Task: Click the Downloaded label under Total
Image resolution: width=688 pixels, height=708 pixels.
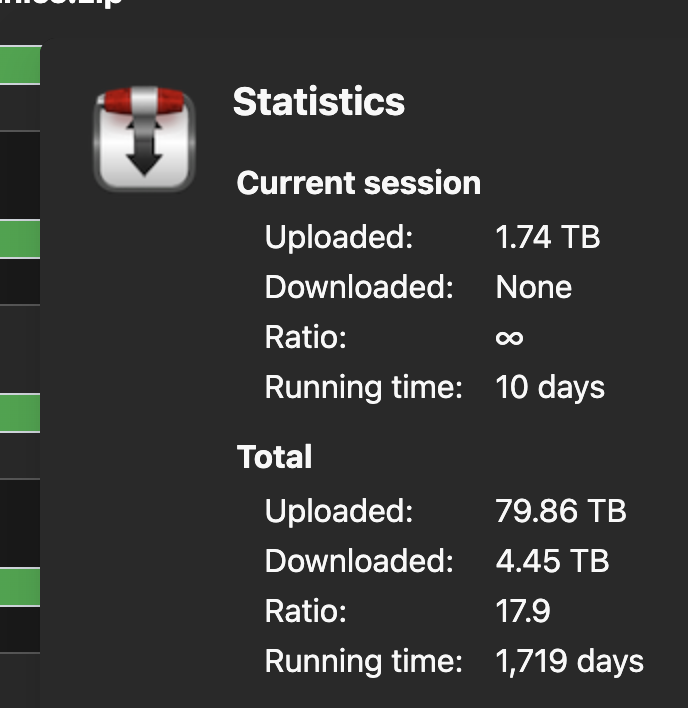Action: coord(359,561)
